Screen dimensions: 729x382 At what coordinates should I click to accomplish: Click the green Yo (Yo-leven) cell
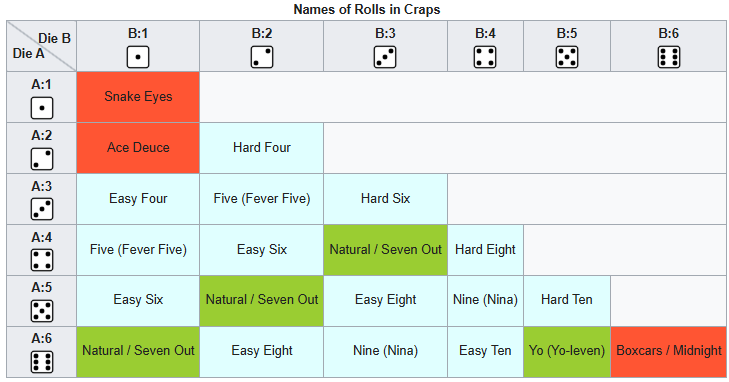click(x=567, y=352)
